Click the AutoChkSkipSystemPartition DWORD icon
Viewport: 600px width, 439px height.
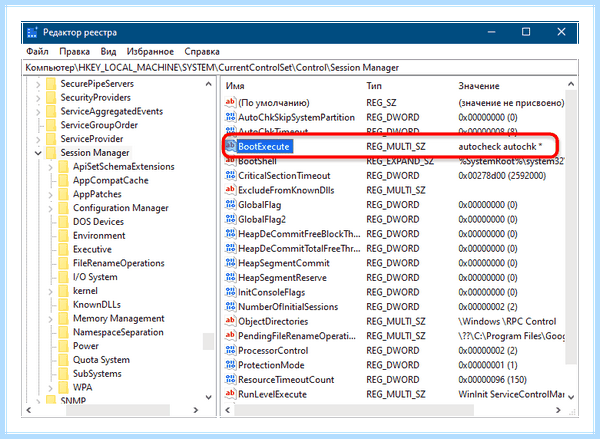[230, 117]
